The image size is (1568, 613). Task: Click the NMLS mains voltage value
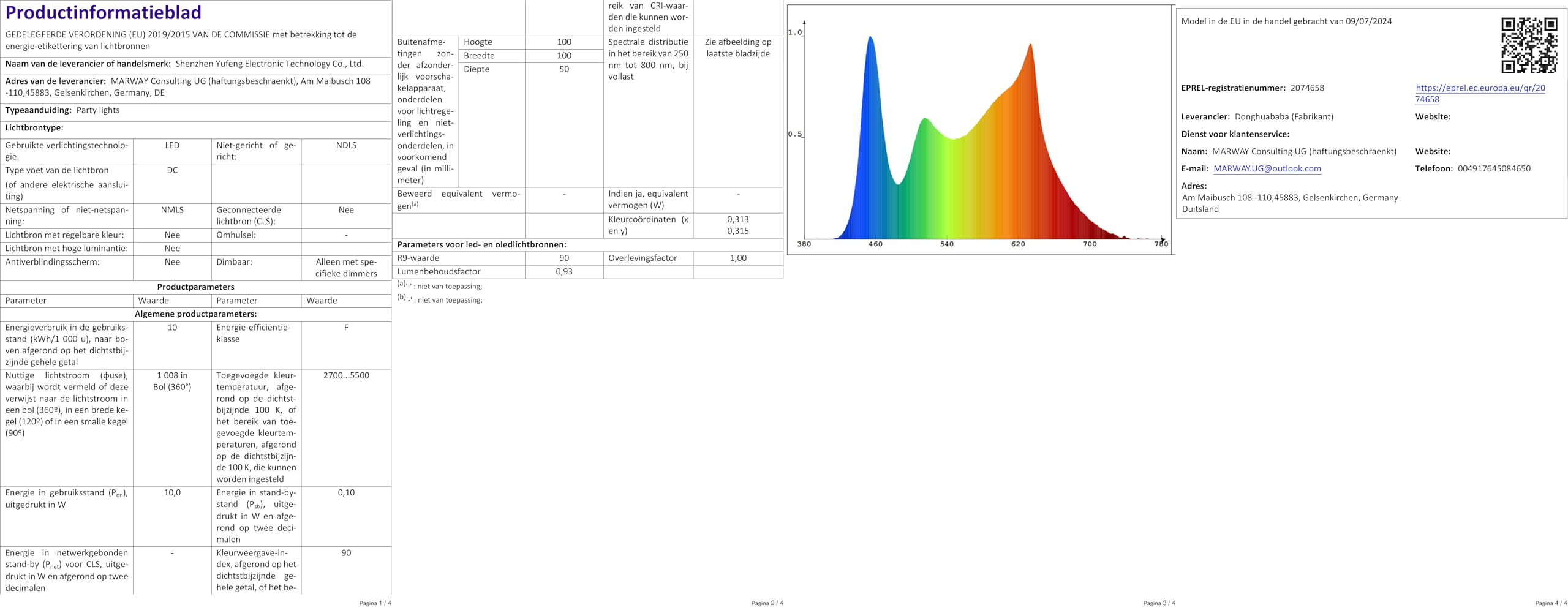pyautogui.click(x=172, y=209)
